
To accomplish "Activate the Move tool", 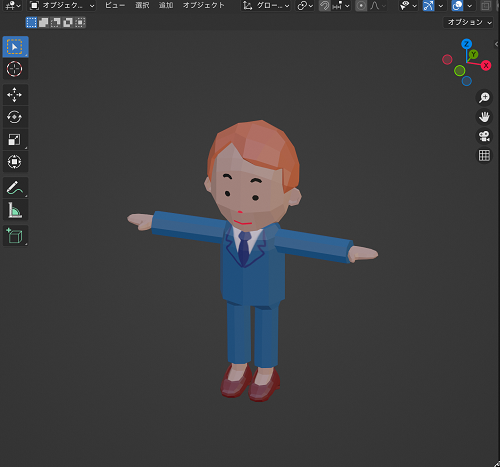I will point(15,95).
